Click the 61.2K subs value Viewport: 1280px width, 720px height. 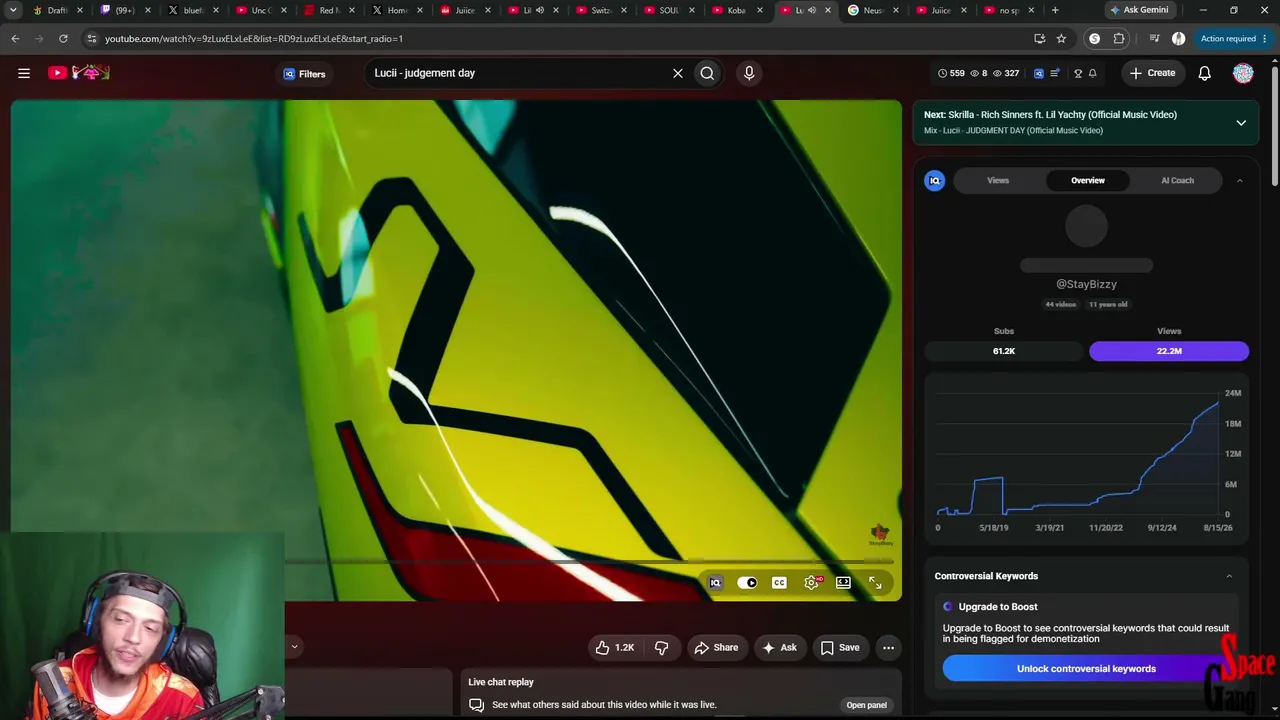click(1004, 351)
